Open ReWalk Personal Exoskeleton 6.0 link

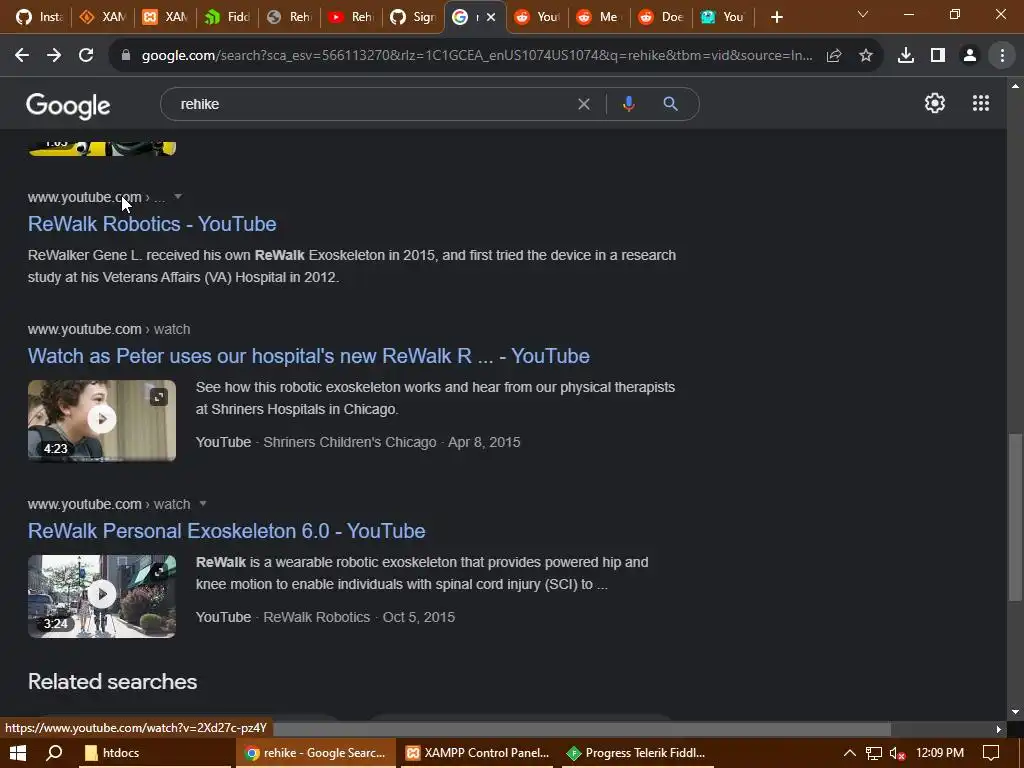click(x=226, y=531)
